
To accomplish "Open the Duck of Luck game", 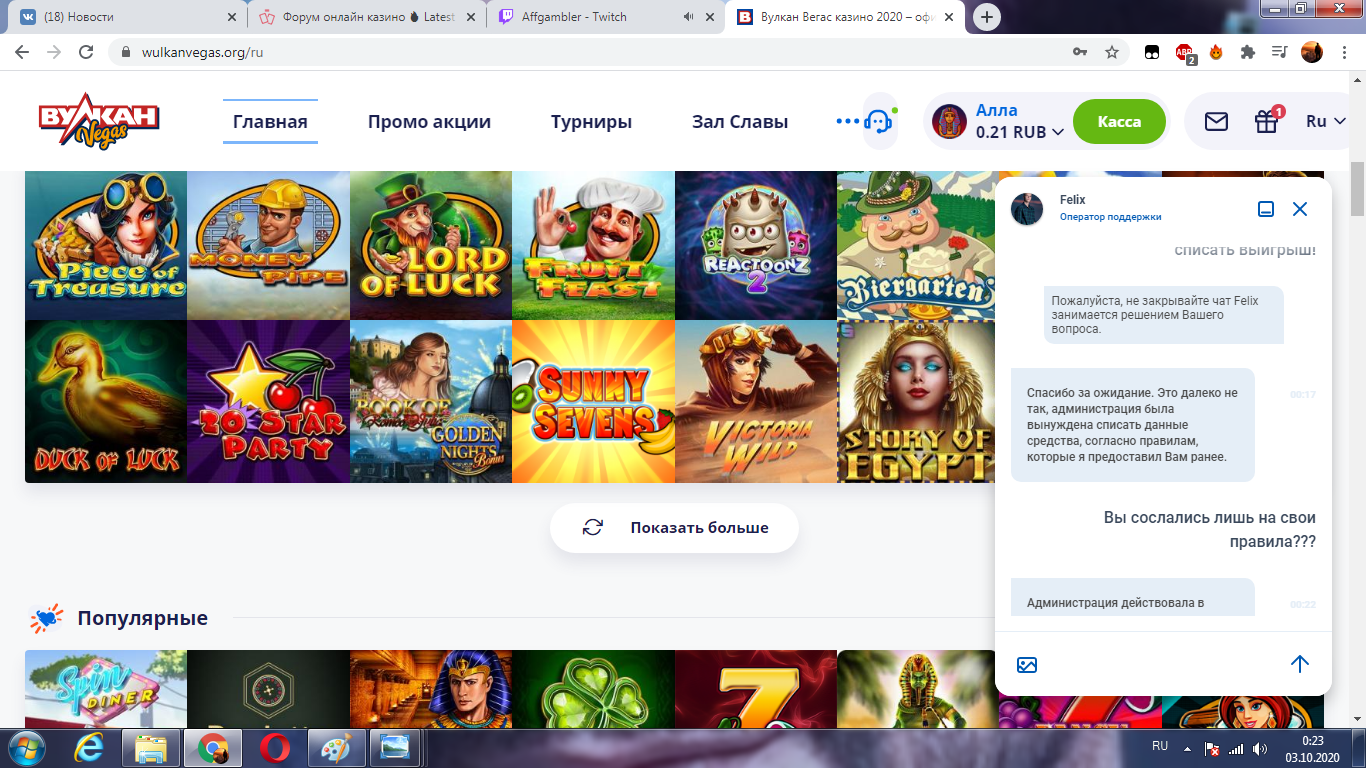I will tap(106, 401).
